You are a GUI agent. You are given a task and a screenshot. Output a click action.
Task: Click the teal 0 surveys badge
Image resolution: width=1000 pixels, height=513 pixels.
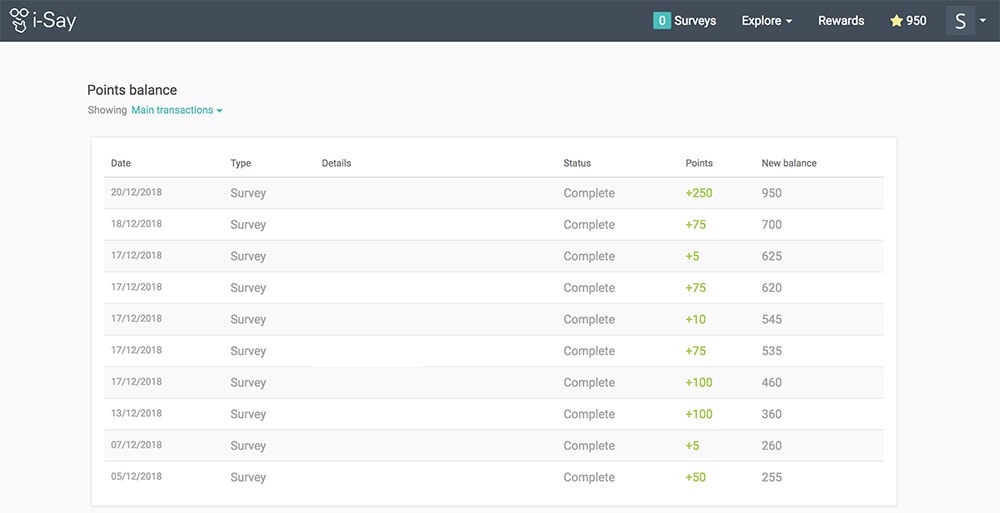661,20
